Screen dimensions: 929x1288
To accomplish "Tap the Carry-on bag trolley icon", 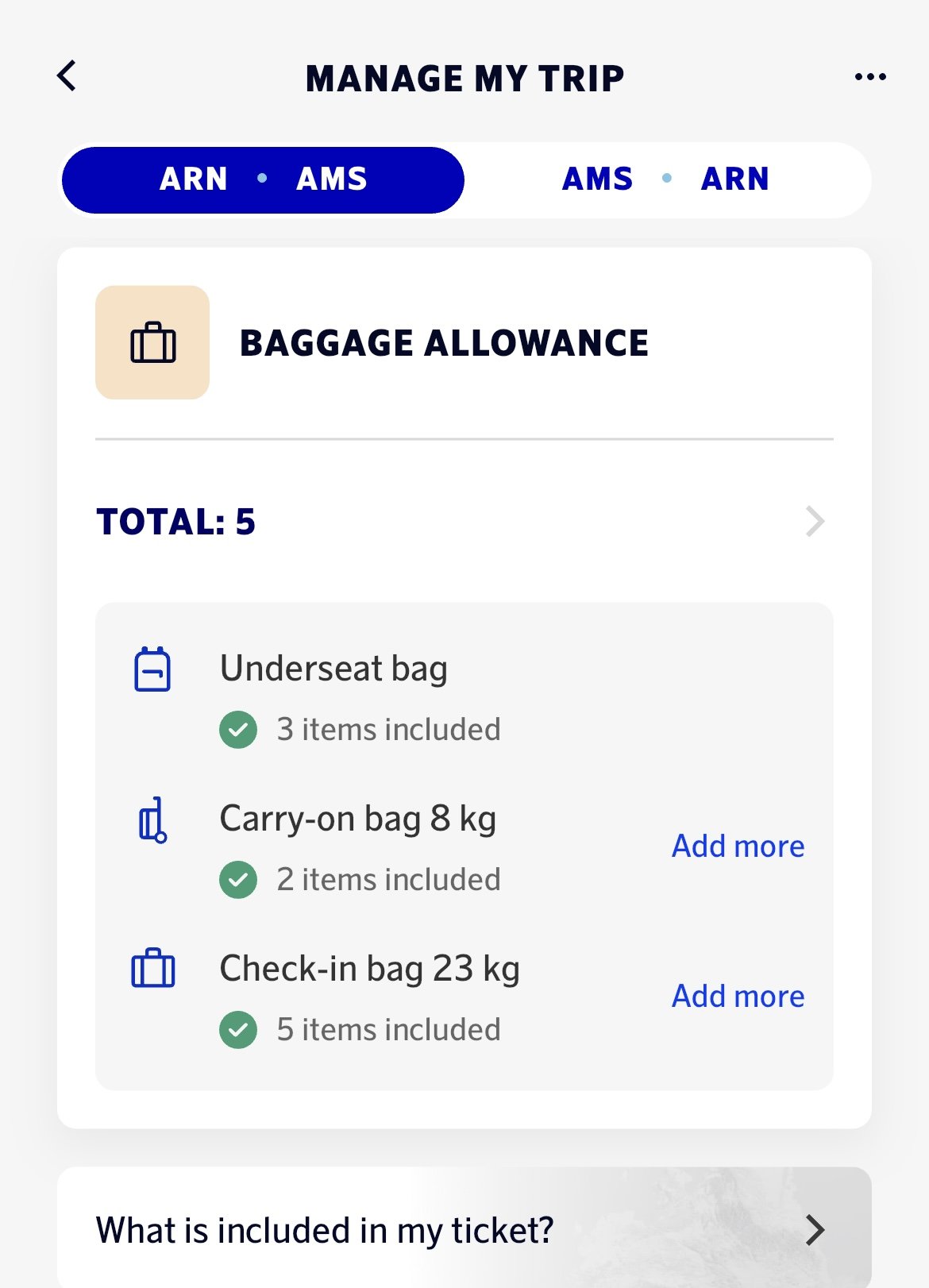I will pyautogui.click(x=152, y=820).
